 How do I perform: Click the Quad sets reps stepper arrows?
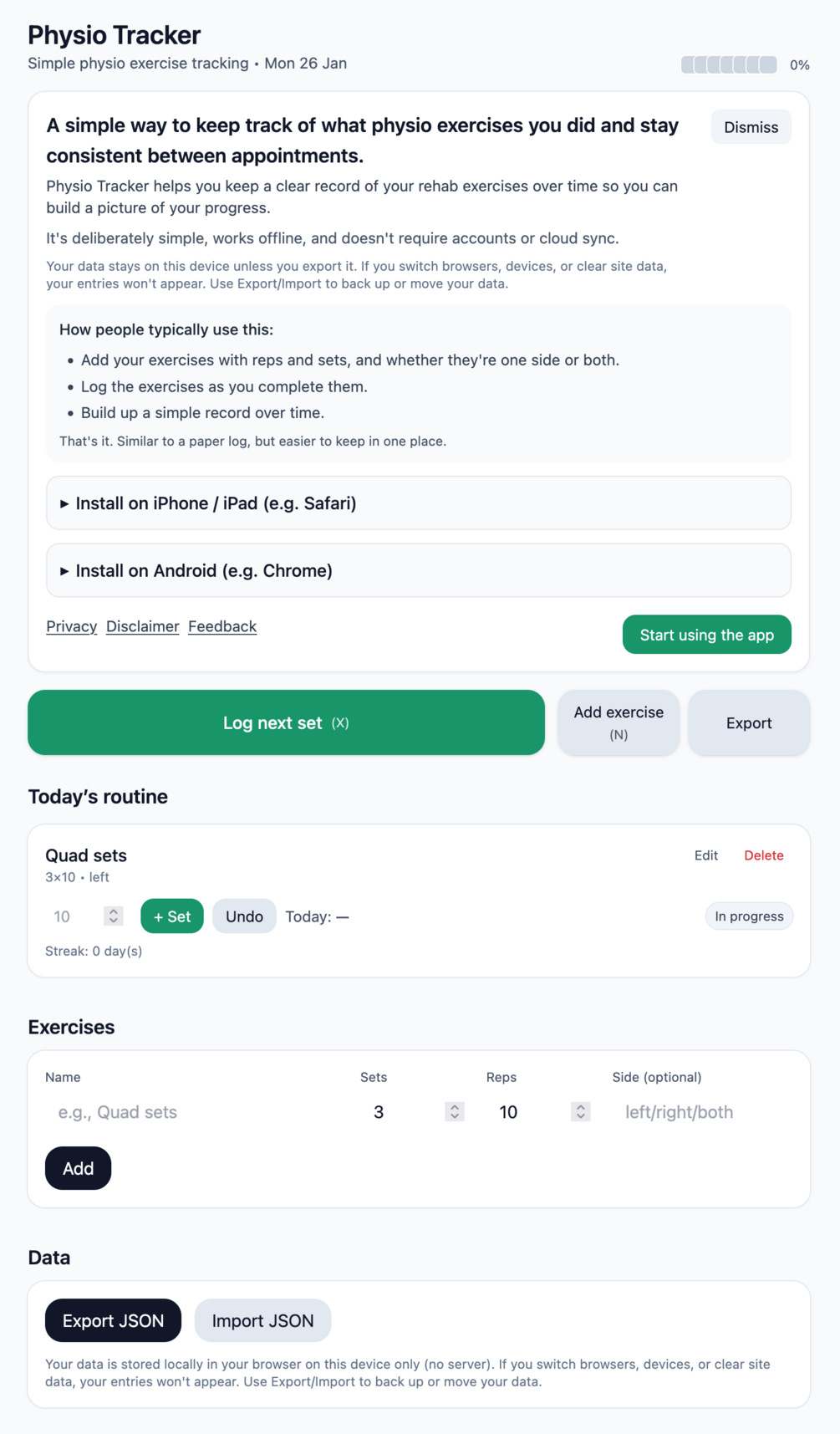click(x=114, y=916)
